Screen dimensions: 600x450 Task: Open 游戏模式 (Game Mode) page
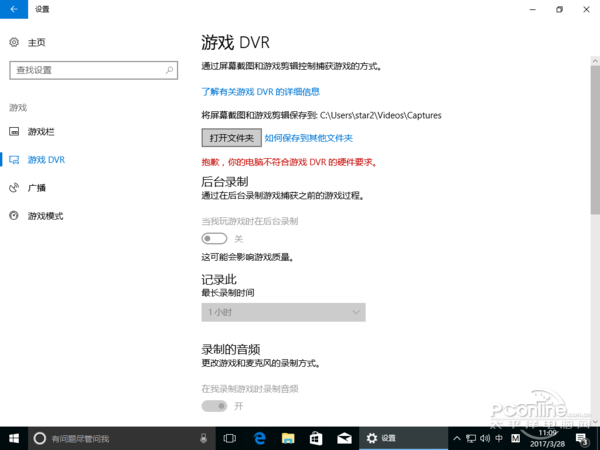click(45, 216)
